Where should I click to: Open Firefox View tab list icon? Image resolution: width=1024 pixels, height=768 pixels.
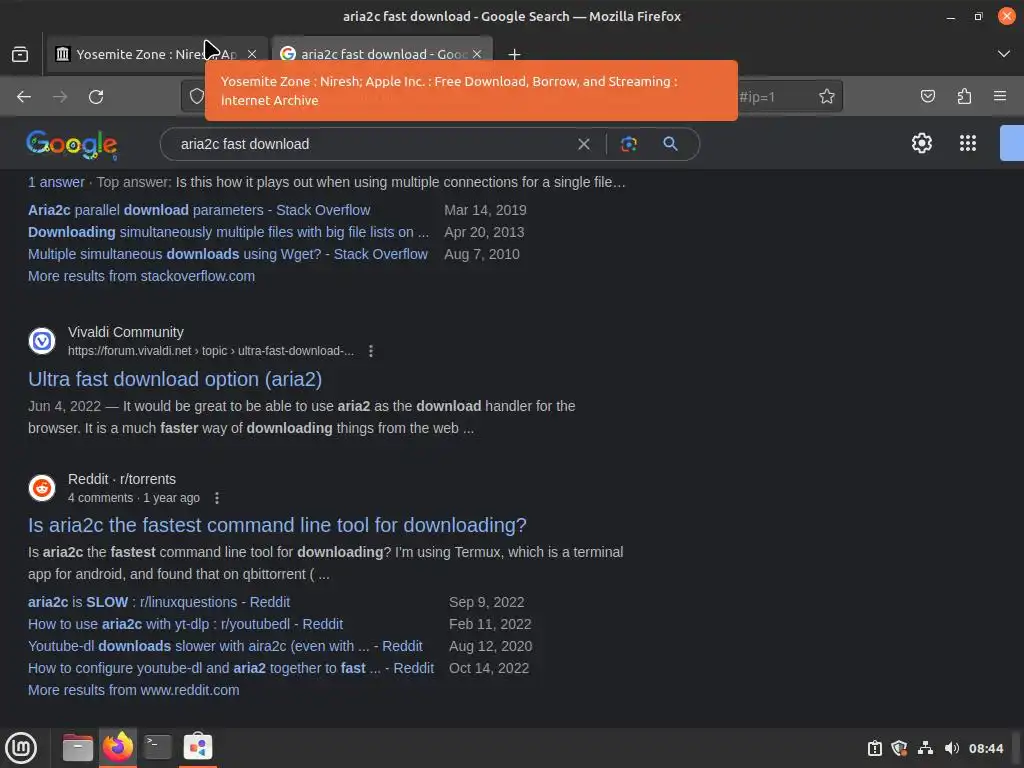pos(20,54)
